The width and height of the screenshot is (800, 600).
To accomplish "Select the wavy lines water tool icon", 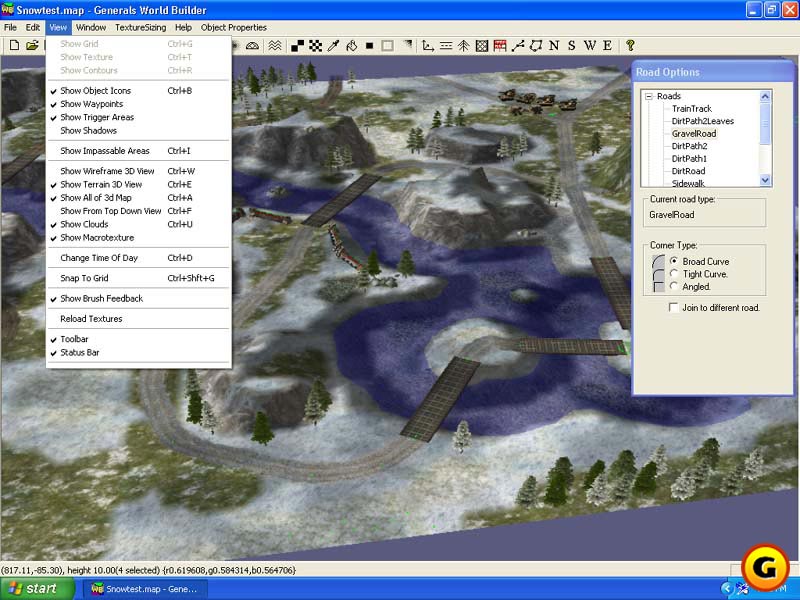I will [275, 46].
